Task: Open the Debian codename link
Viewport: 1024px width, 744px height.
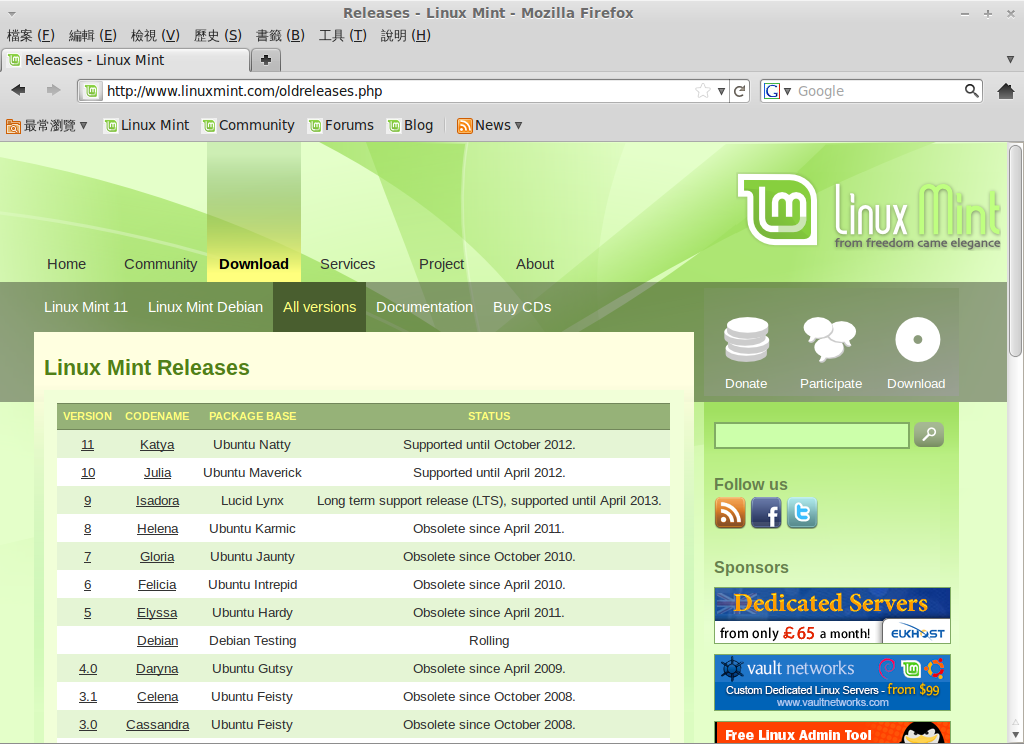Action: [x=157, y=641]
